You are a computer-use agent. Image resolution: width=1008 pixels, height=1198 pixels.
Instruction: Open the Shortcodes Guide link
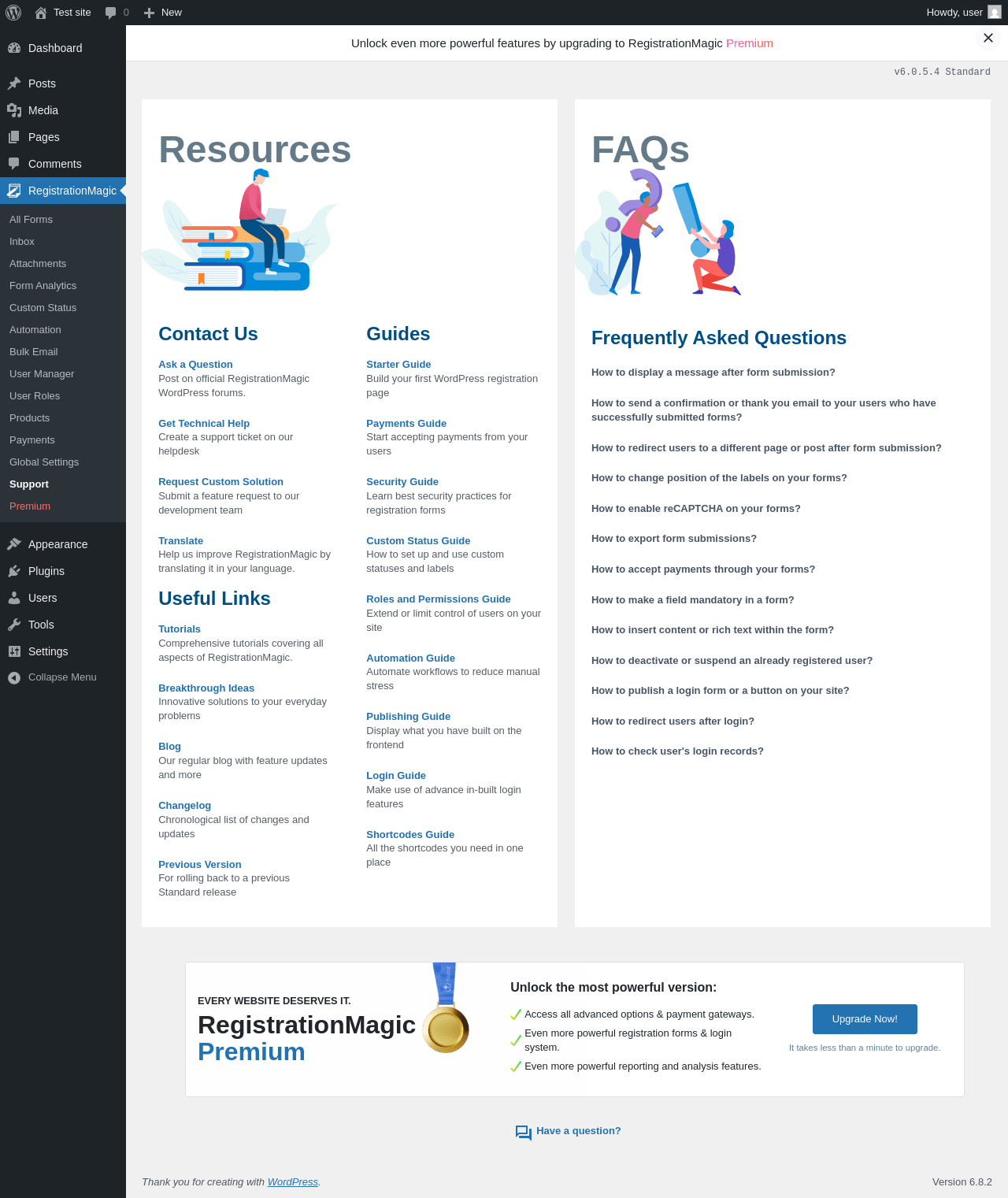pyautogui.click(x=410, y=835)
